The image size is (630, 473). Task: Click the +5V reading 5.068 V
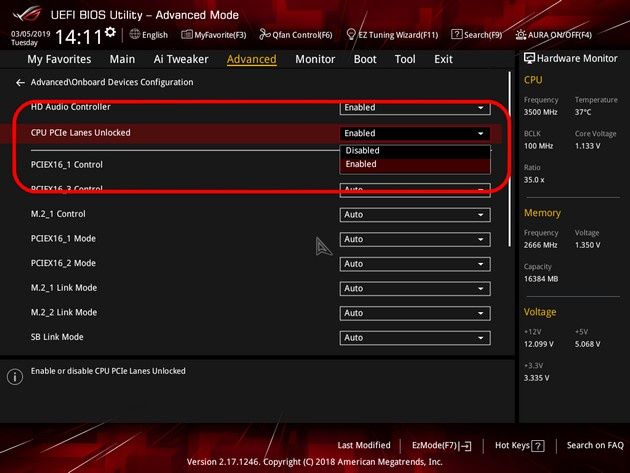coord(587,344)
